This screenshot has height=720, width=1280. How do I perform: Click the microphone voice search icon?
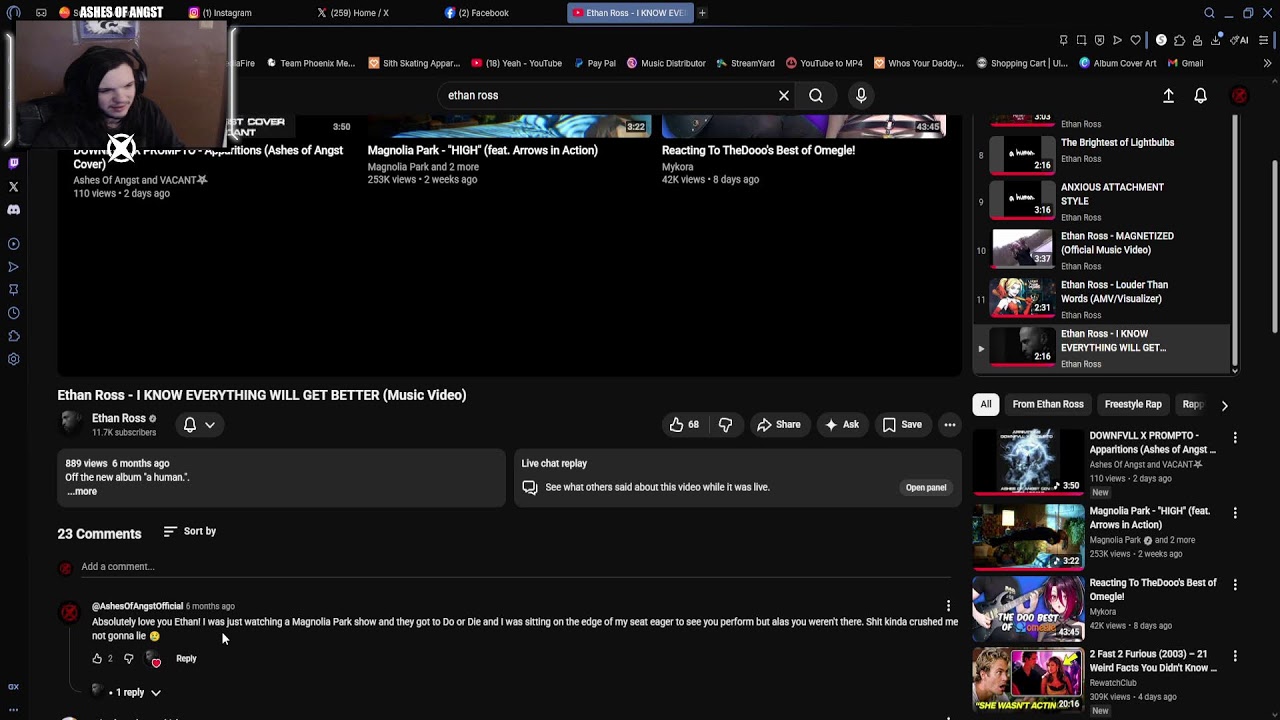click(x=861, y=95)
